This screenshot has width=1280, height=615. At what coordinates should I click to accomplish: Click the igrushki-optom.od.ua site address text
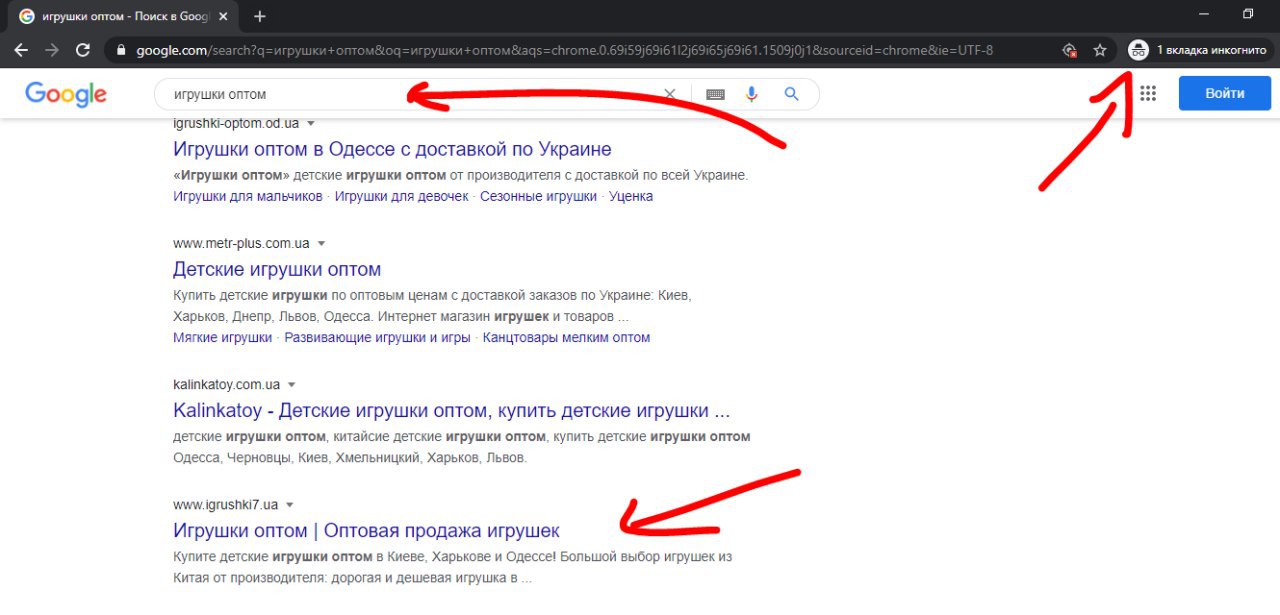[x=236, y=123]
